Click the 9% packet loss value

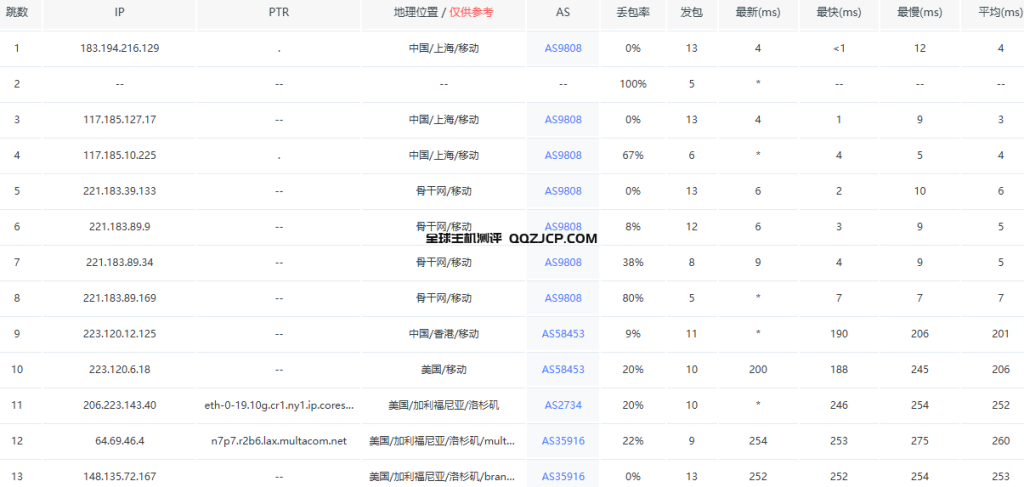632,334
